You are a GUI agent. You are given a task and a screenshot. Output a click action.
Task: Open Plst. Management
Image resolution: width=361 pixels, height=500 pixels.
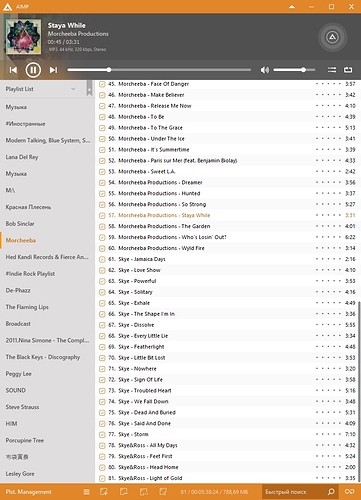pos(29,492)
